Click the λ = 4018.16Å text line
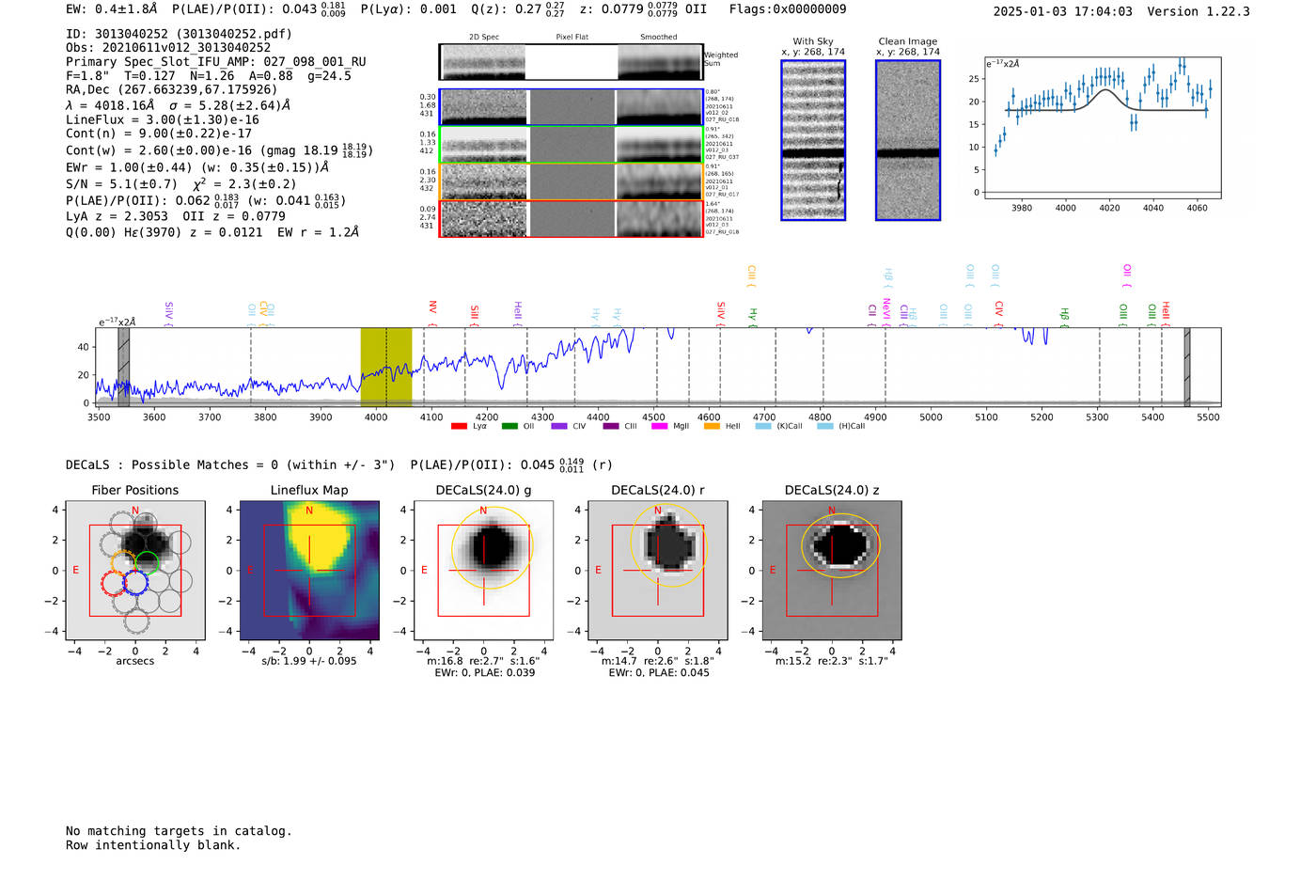Screen dimensions: 1316x896 pyautogui.click(x=179, y=105)
